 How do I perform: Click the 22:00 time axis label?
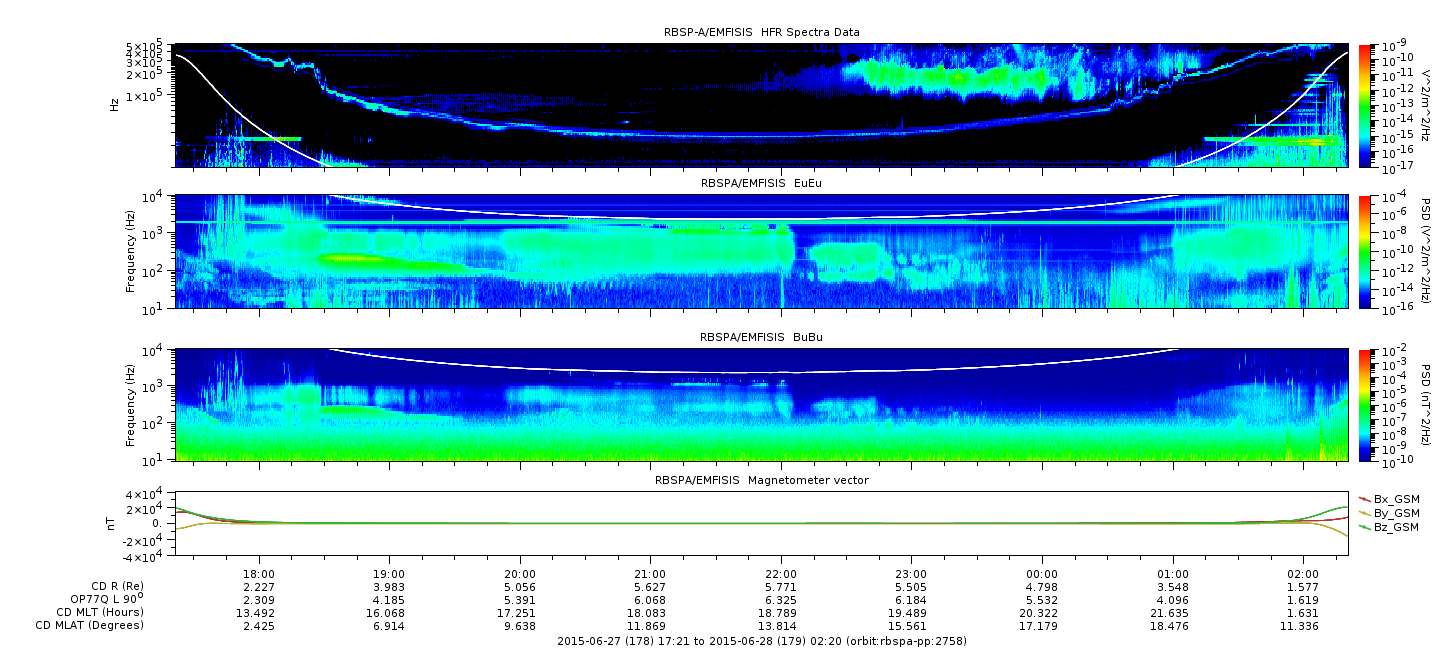(x=781, y=573)
